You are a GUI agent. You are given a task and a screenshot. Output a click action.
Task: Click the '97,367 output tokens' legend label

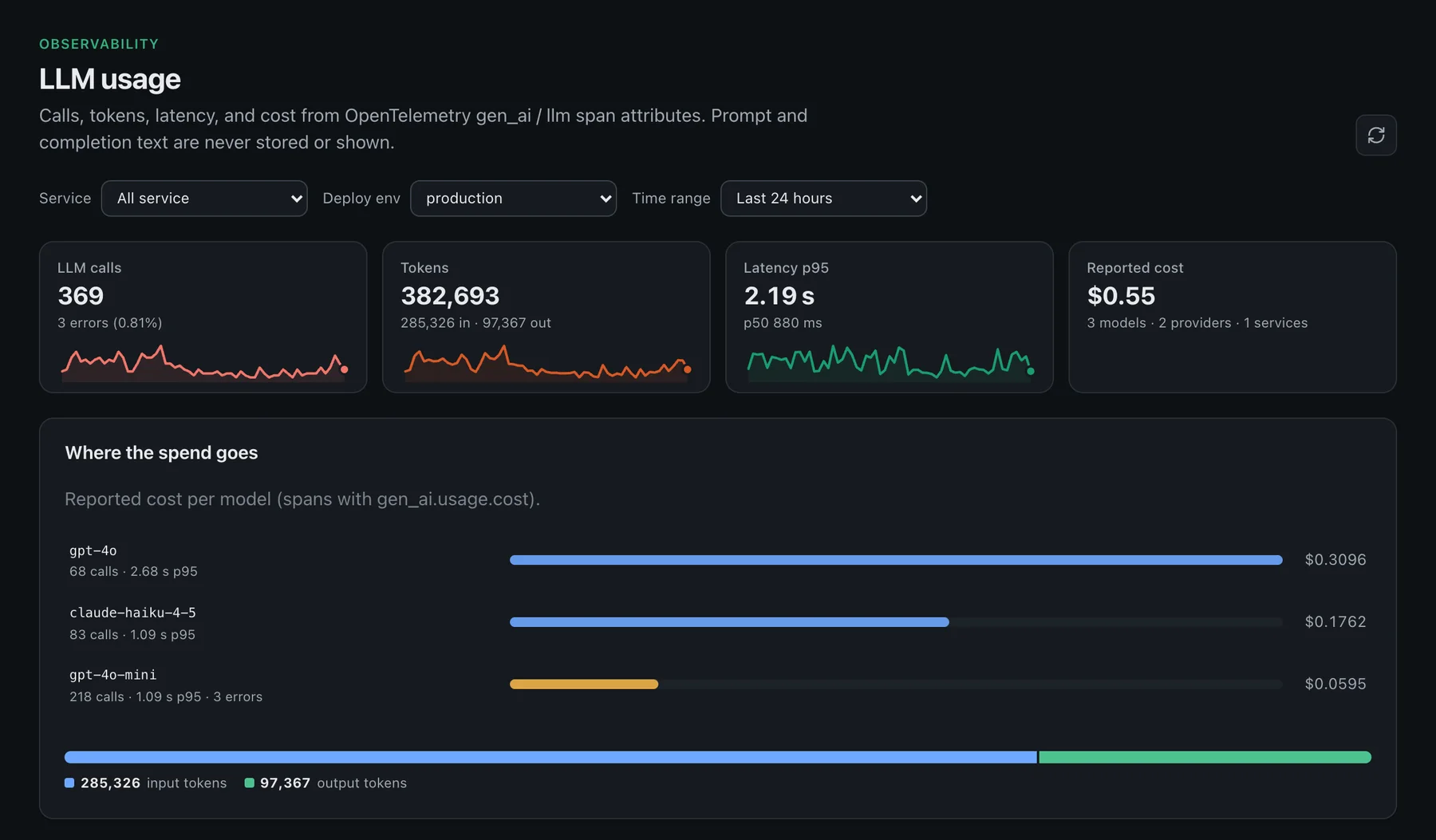coord(333,783)
